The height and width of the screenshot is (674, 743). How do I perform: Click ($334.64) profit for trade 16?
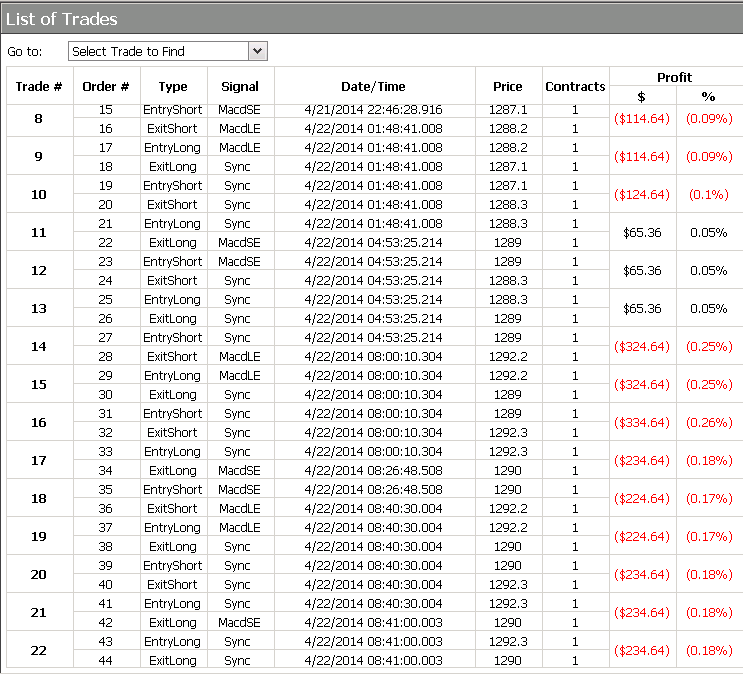(642, 422)
